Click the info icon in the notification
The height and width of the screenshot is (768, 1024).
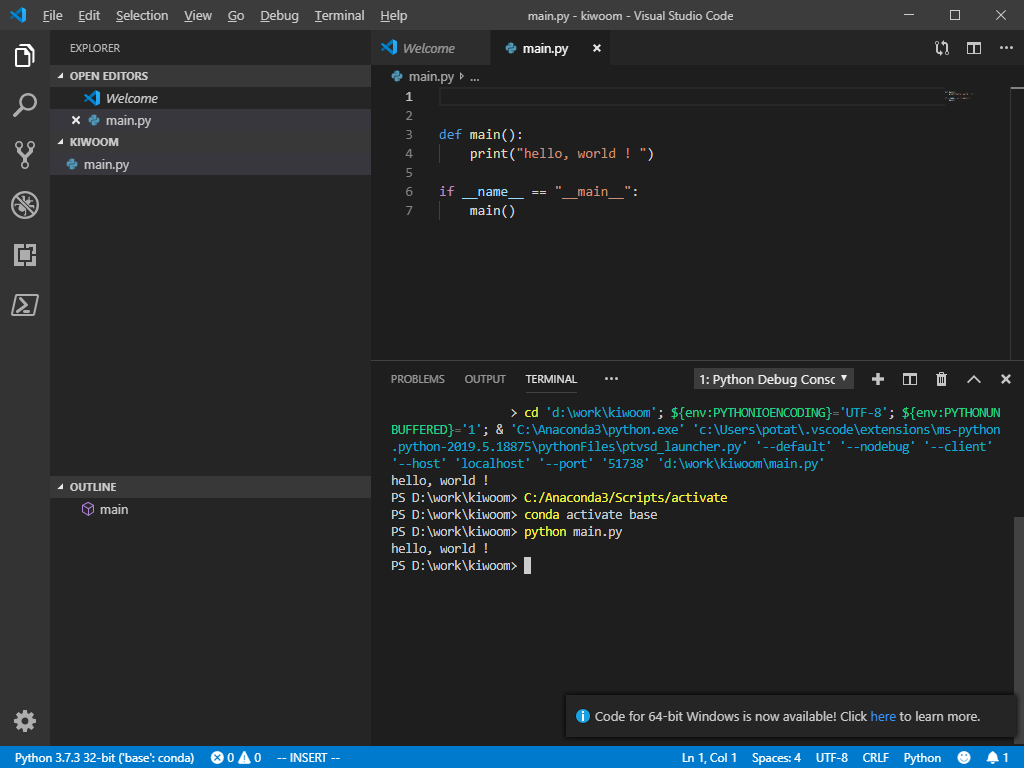tap(583, 716)
